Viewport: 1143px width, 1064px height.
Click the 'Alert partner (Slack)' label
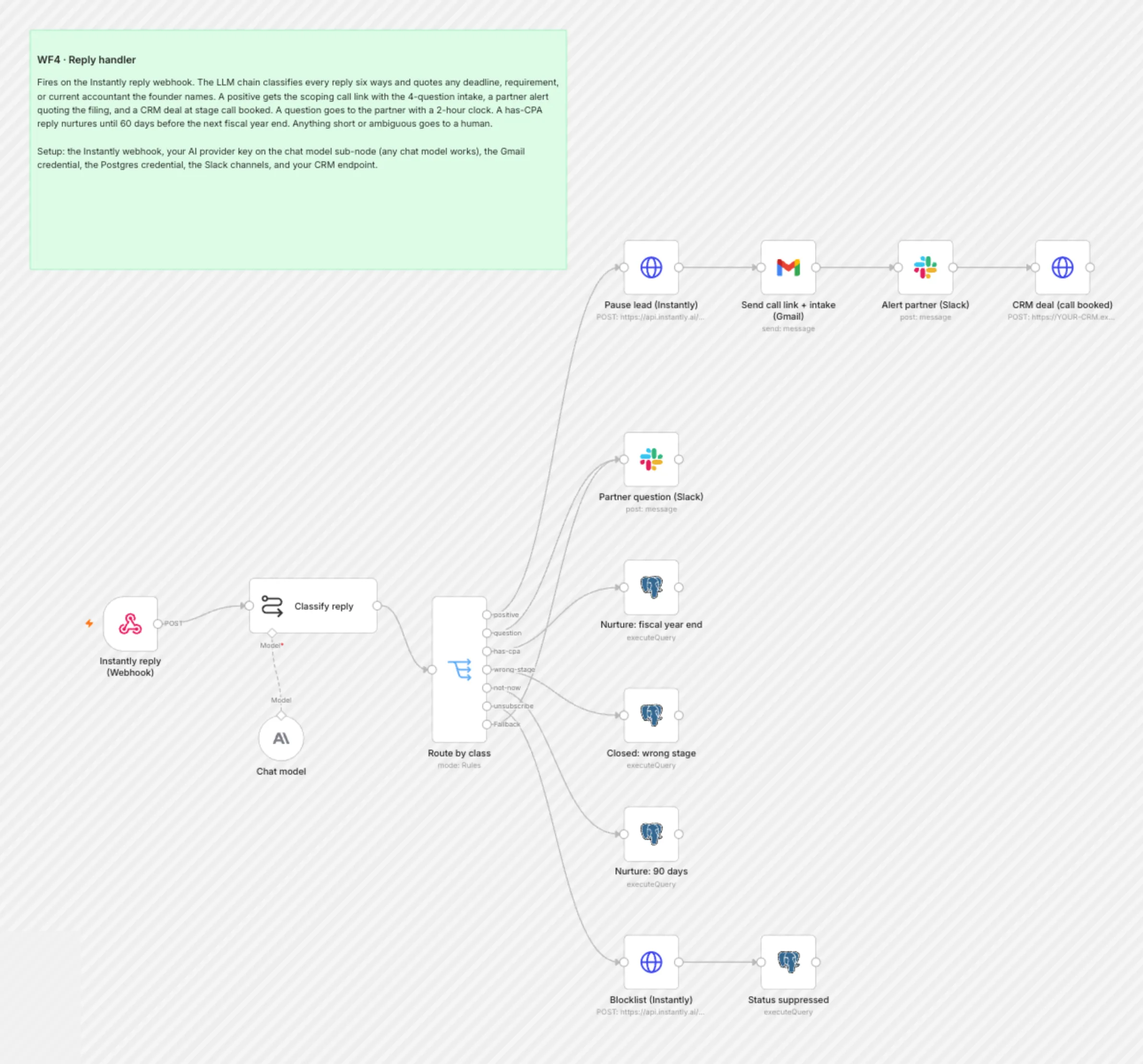point(925,305)
